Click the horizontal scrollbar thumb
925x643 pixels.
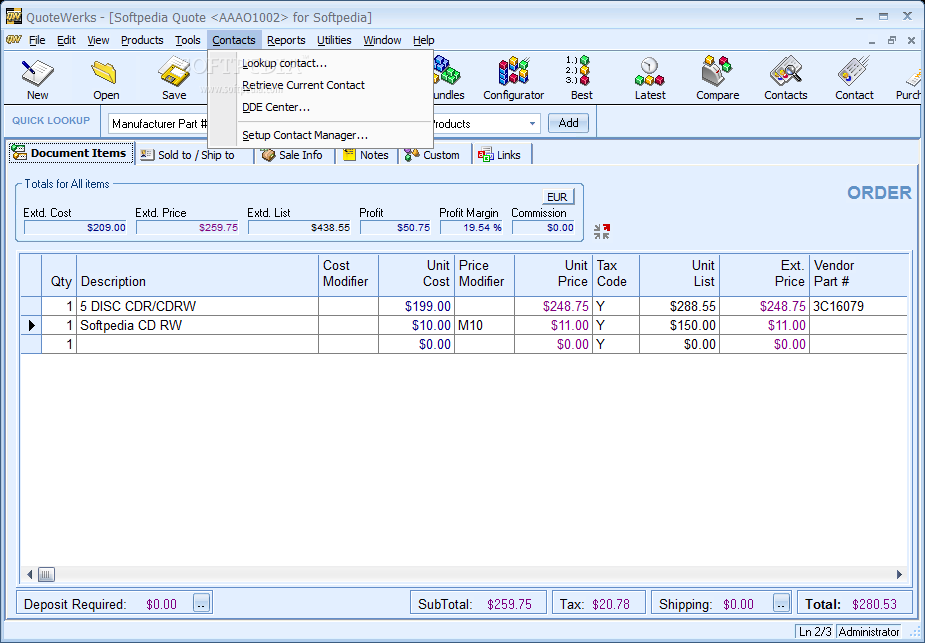[x=46, y=574]
